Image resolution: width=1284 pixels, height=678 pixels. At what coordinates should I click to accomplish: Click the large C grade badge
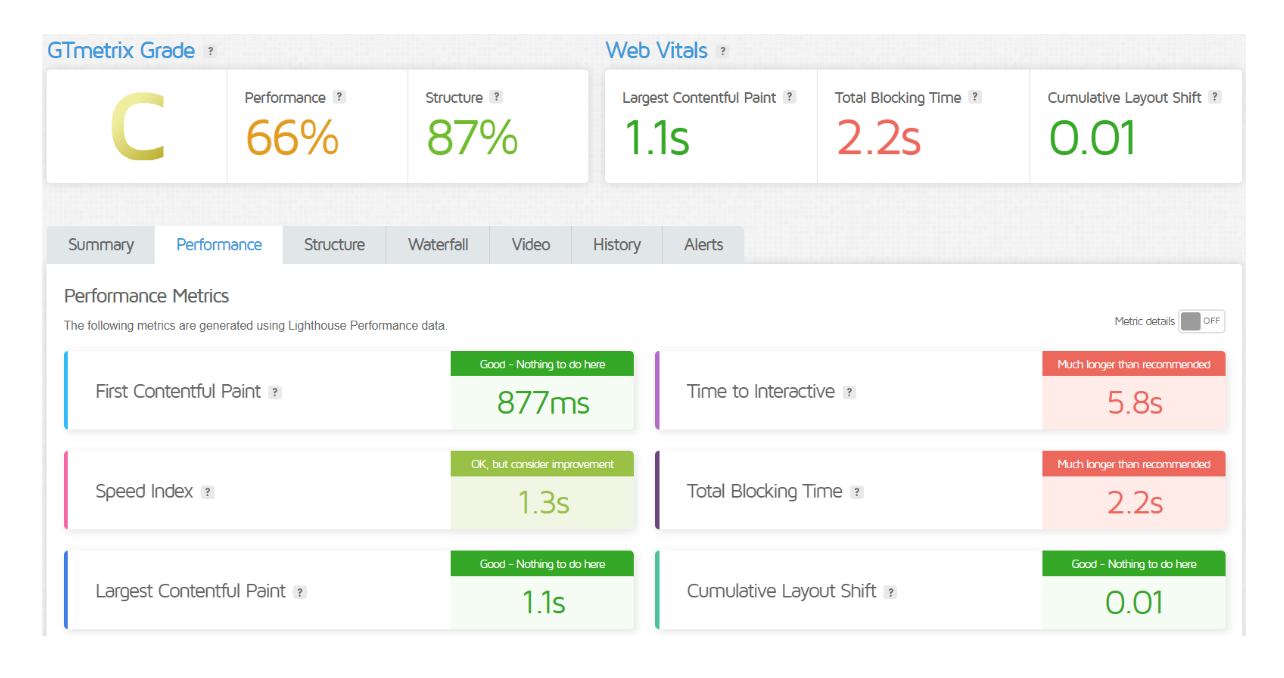click(x=137, y=127)
